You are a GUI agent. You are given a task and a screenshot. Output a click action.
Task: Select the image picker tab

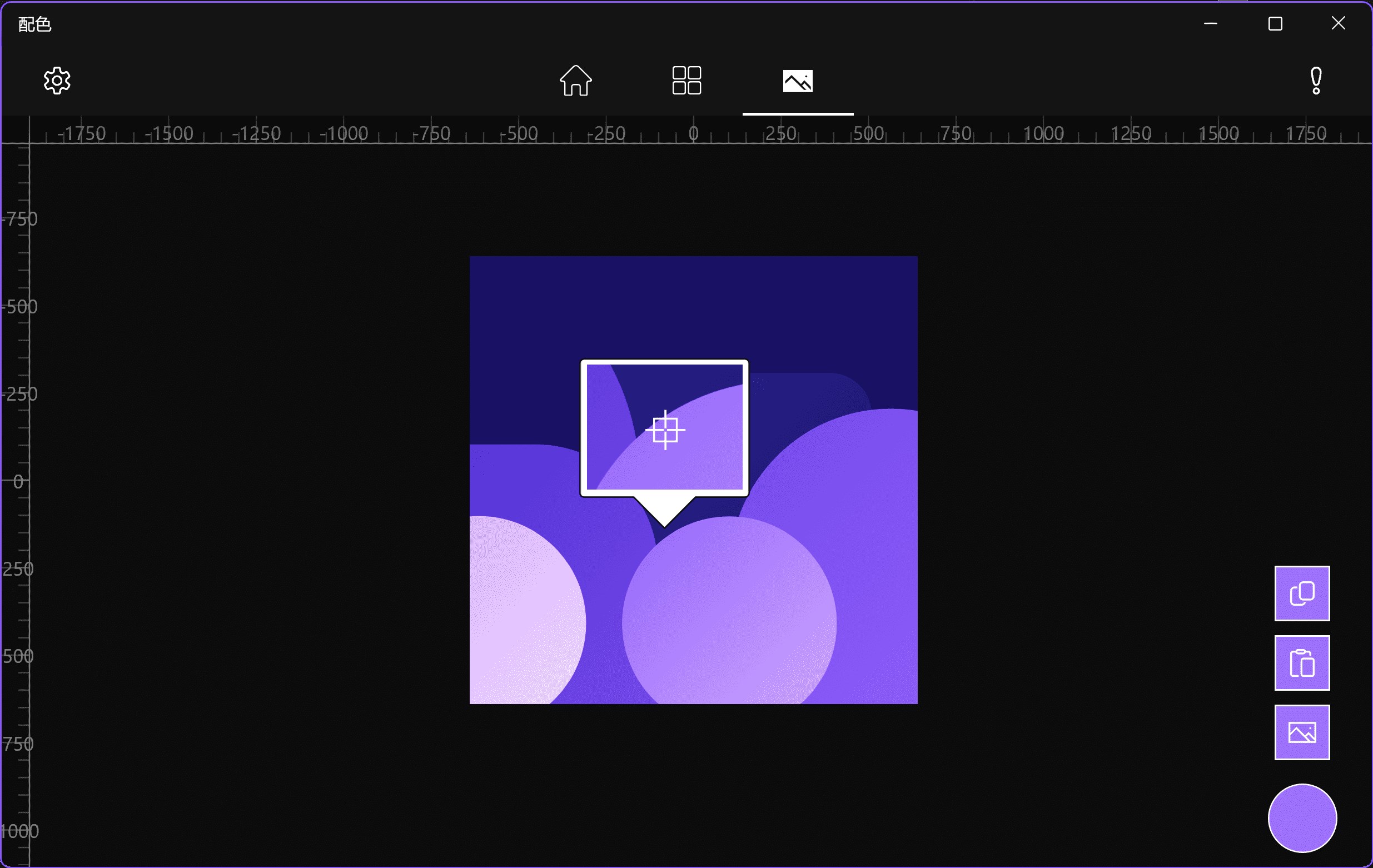tap(798, 81)
